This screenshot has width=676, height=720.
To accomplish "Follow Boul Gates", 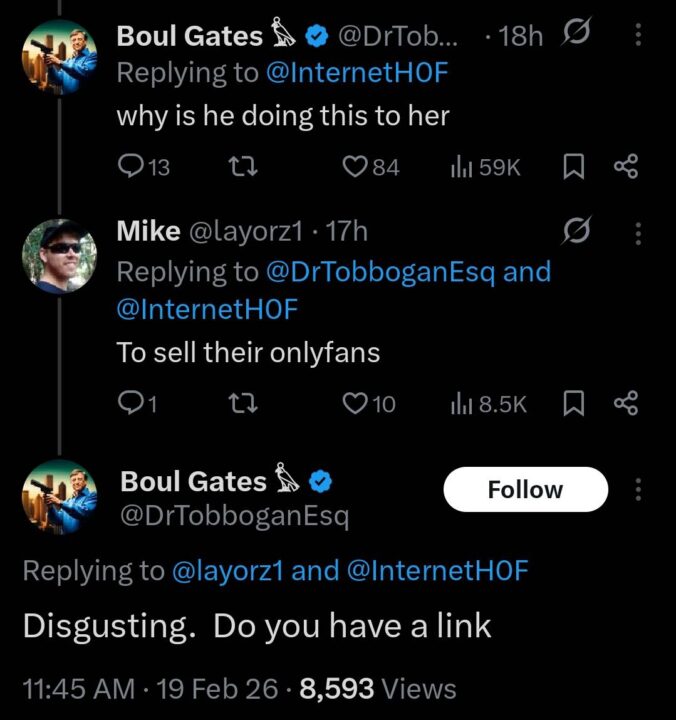I will point(525,489).
